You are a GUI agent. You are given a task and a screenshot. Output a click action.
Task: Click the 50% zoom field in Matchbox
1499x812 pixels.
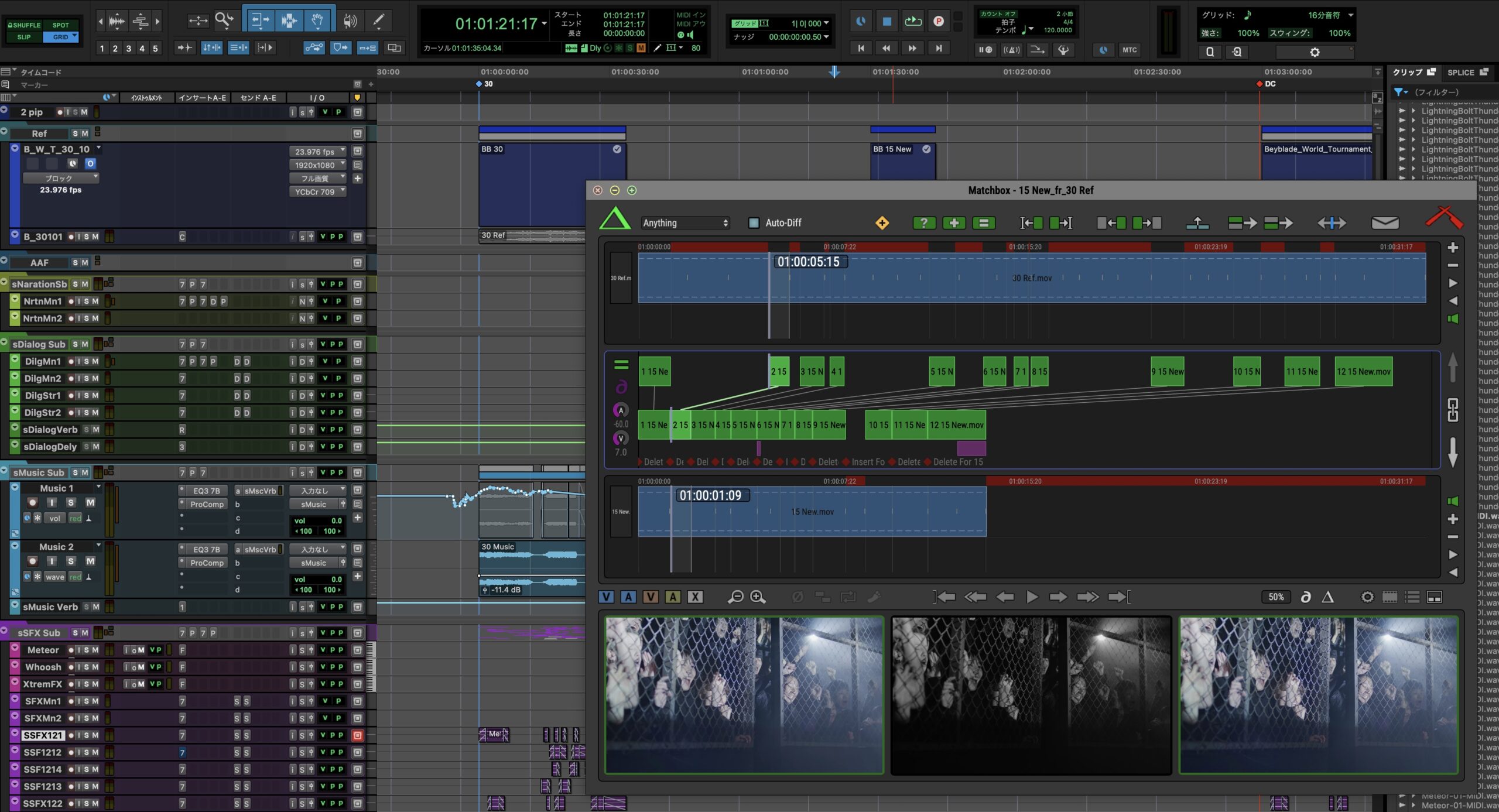(1276, 597)
